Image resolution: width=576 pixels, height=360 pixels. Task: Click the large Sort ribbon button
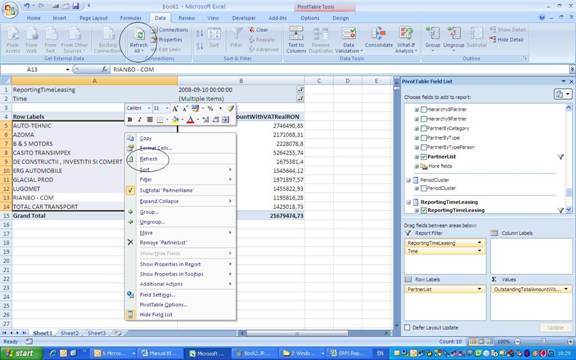click(214, 37)
